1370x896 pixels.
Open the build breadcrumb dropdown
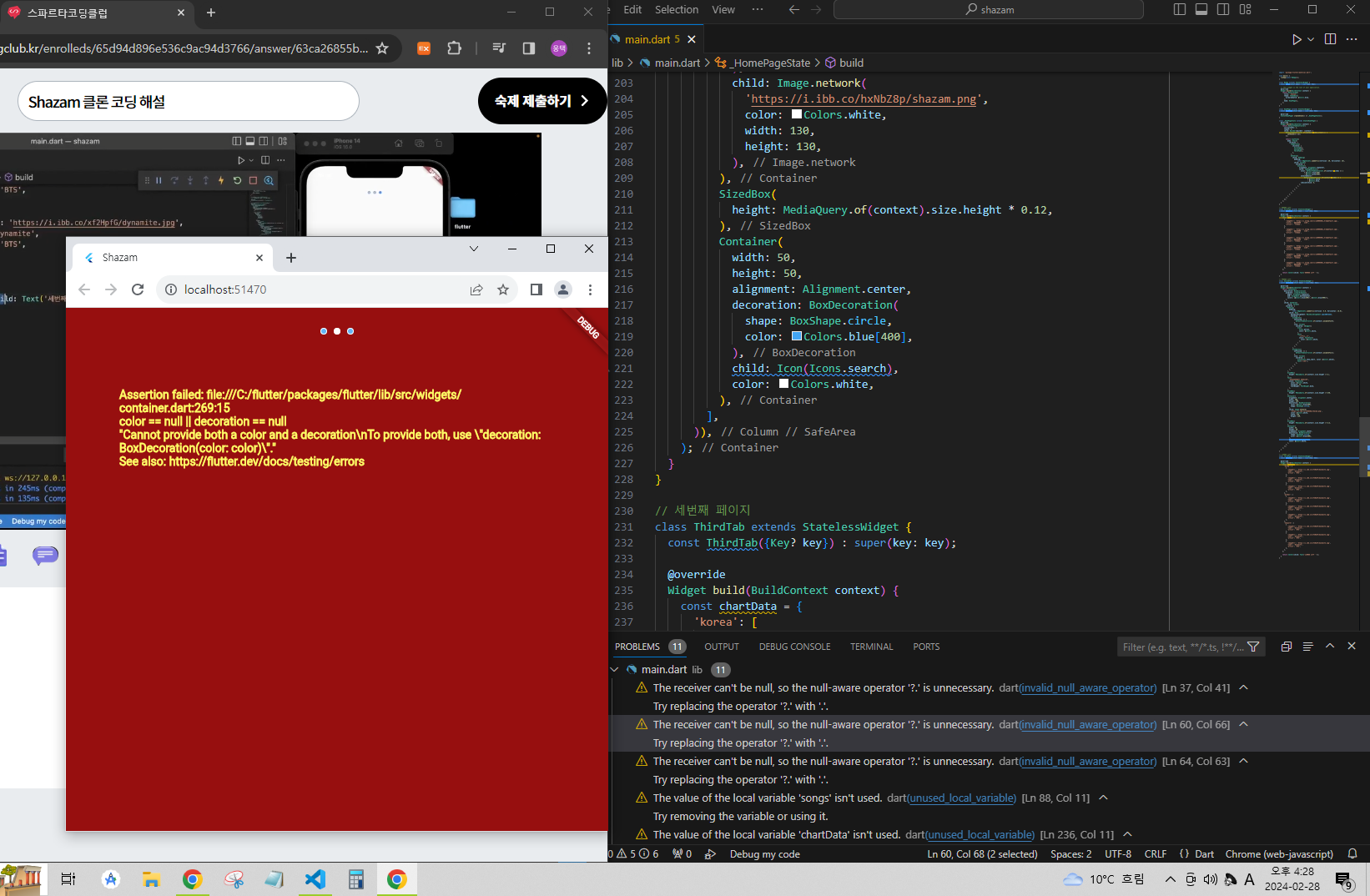(844, 63)
